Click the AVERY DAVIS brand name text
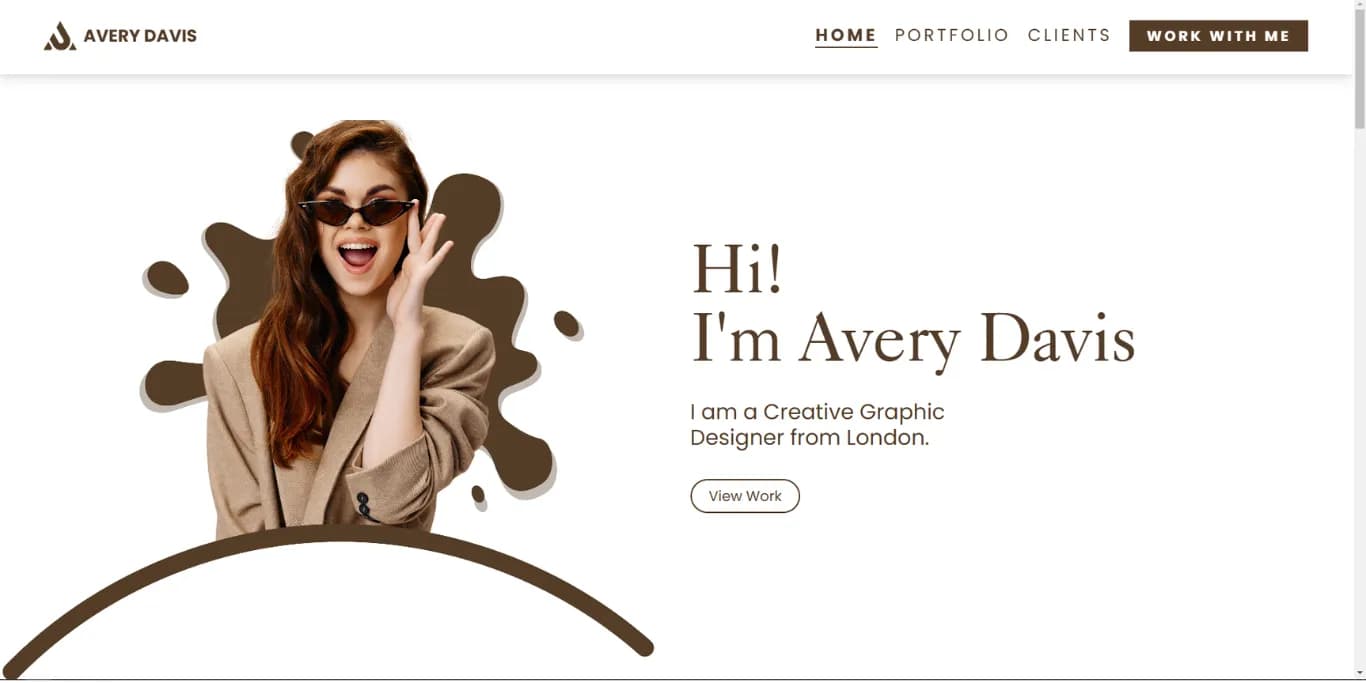Viewport: 1366px width, 683px height. [x=140, y=36]
